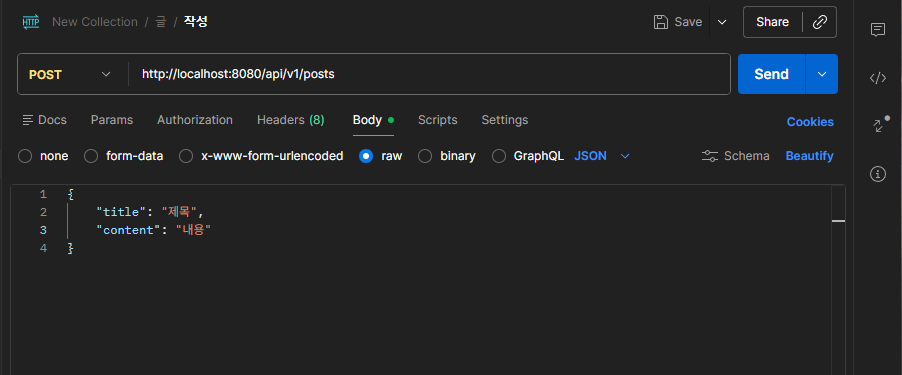Open the Comments sidebar icon

click(878, 30)
